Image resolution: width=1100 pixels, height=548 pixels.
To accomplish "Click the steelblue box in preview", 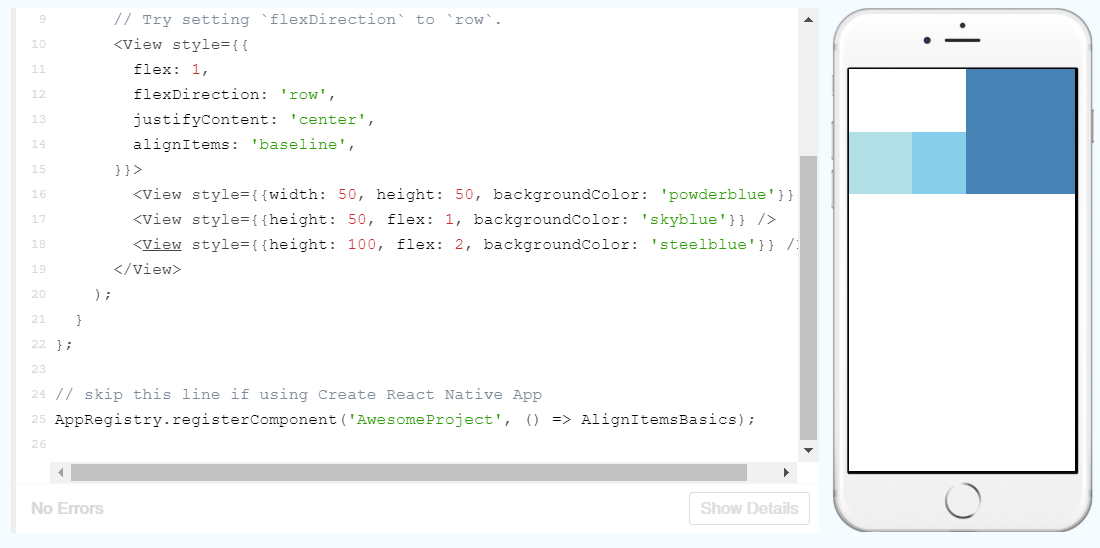I will [x=1020, y=130].
